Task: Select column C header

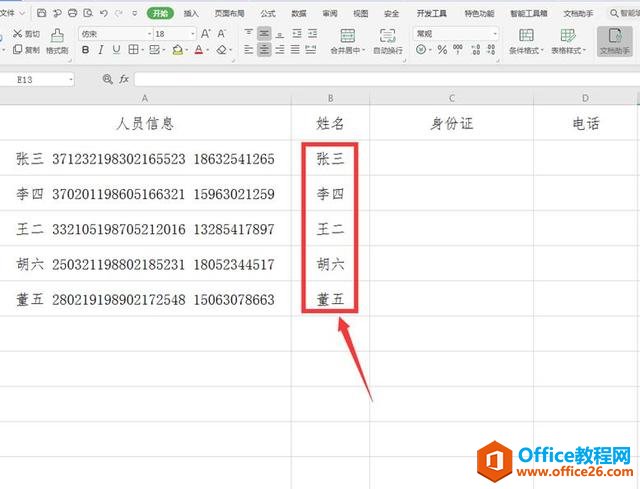Action: (452, 98)
